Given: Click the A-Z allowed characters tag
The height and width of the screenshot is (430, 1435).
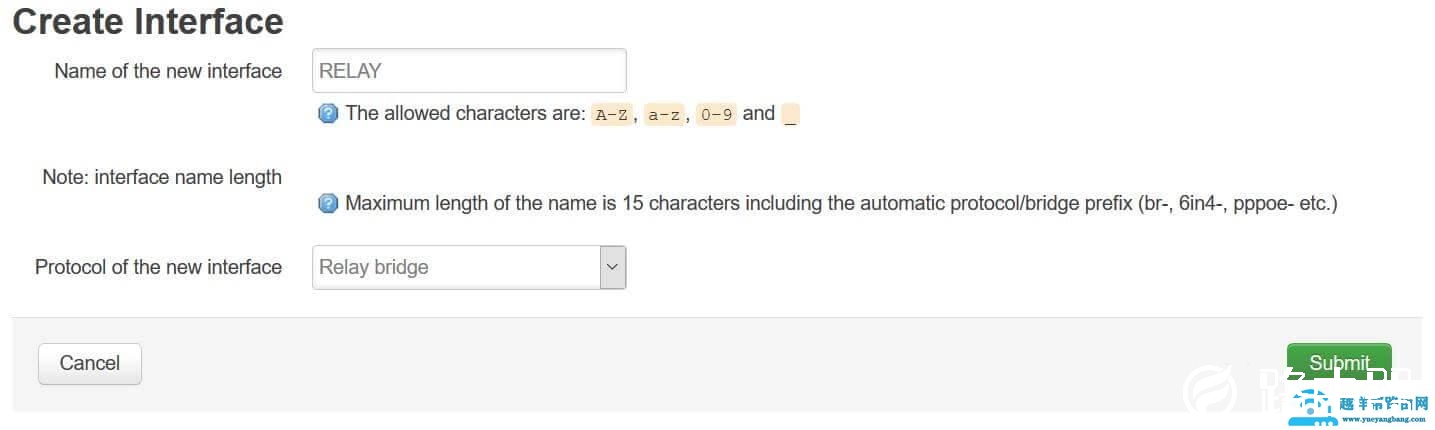Looking at the screenshot, I should tap(611, 114).
